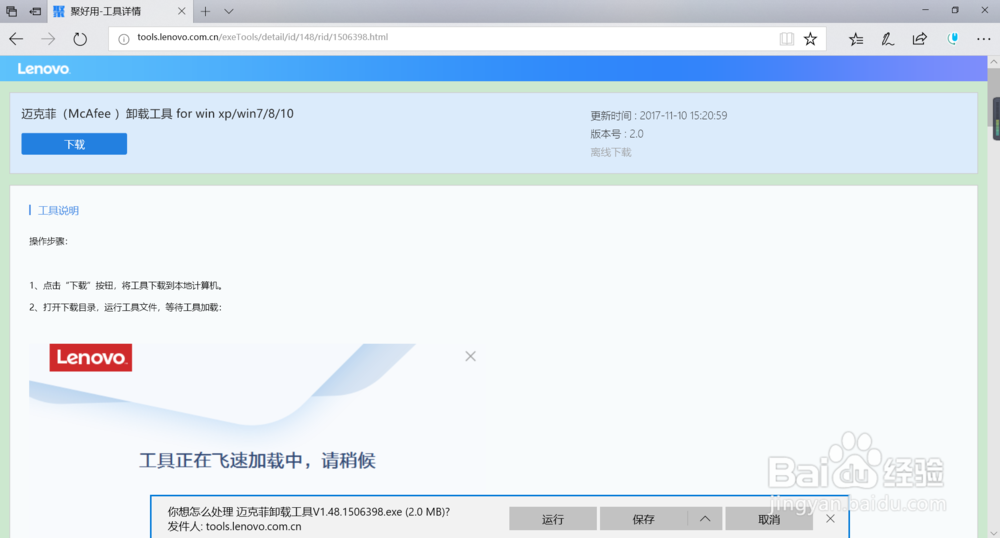Click 取消 in download prompt

point(769,520)
